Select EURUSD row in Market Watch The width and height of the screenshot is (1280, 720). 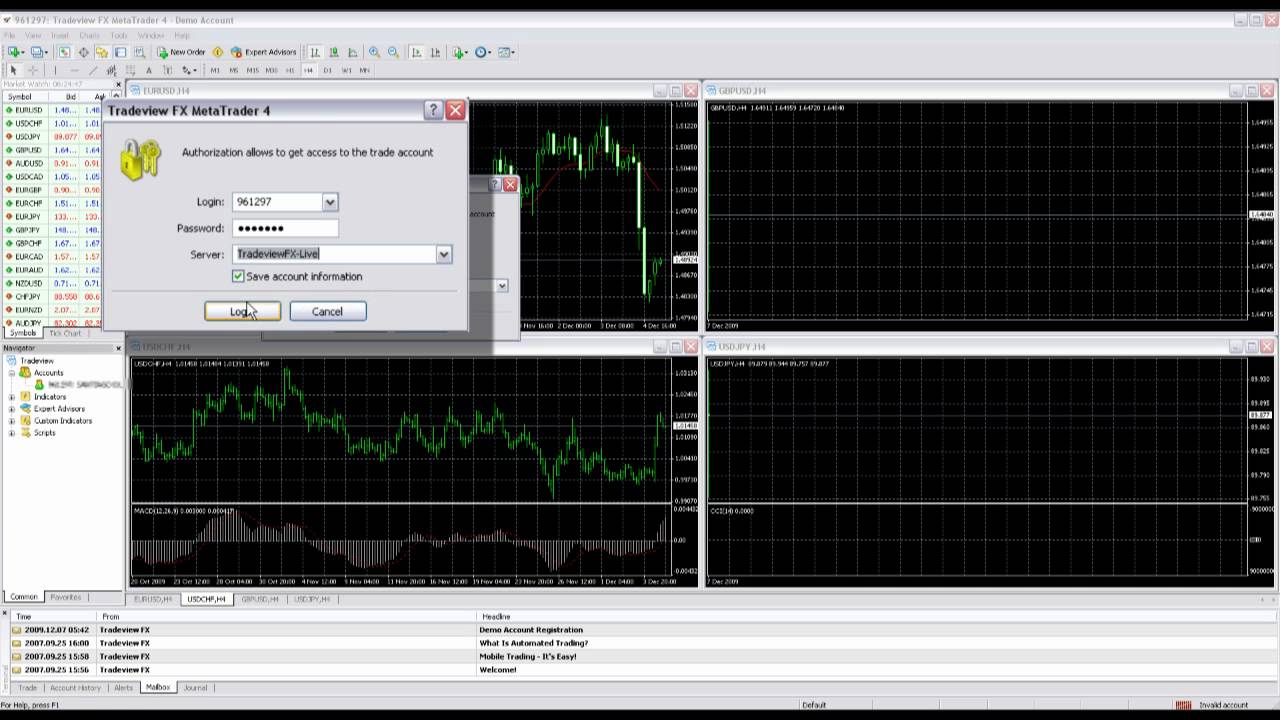point(52,110)
